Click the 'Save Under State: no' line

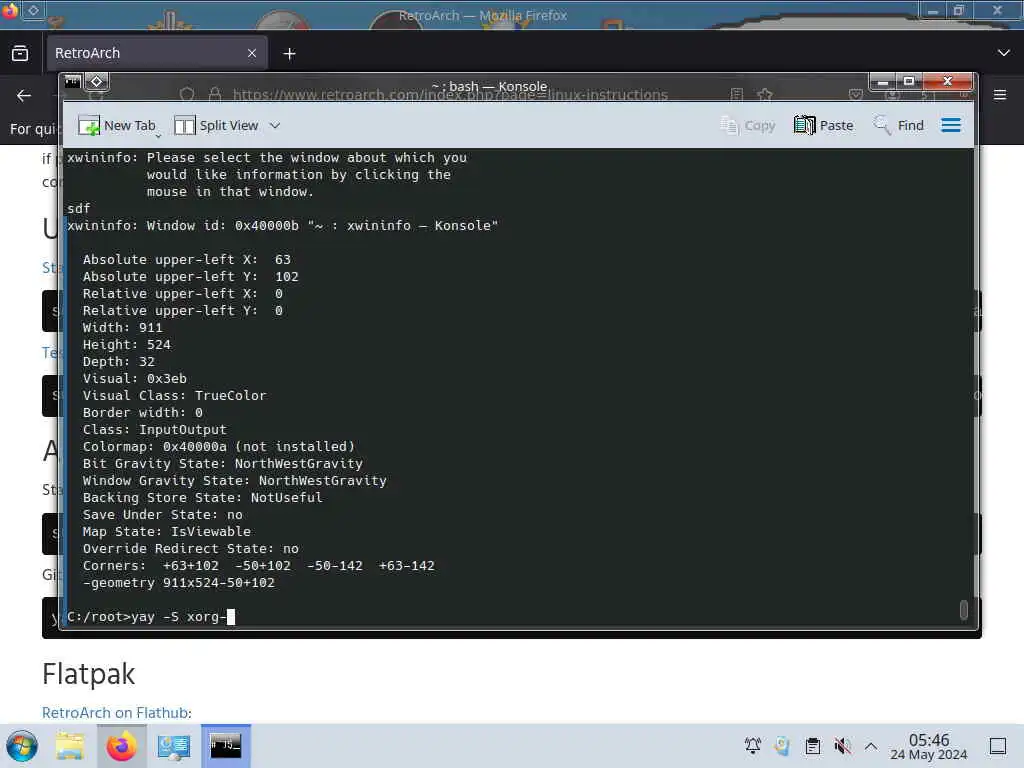[163, 514]
